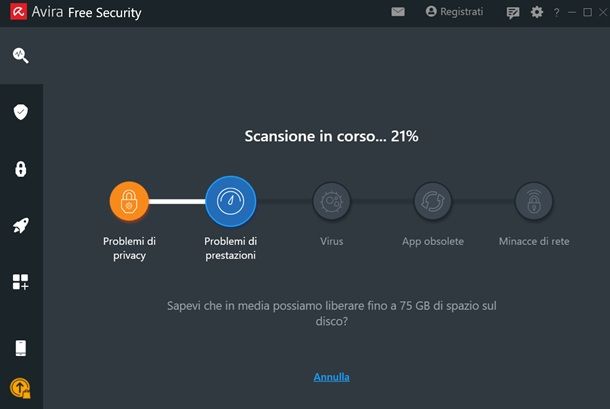Image resolution: width=610 pixels, height=409 pixels.
Task: Select the Problemi di prestazioni step
Action: 230,202
